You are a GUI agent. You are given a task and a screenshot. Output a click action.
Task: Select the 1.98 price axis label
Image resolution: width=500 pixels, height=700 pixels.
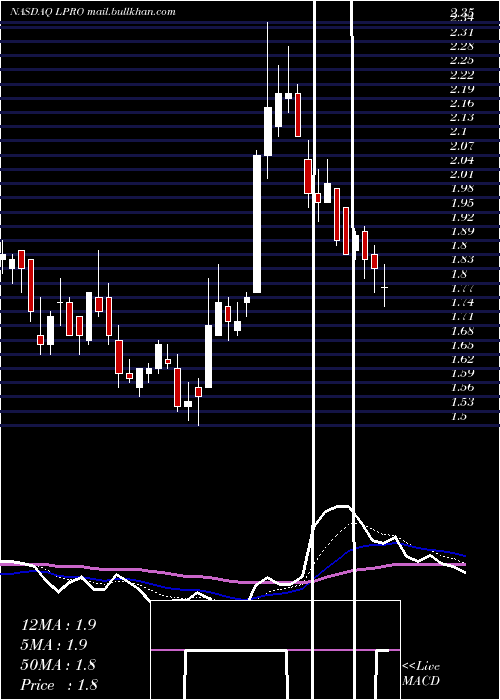pos(462,188)
